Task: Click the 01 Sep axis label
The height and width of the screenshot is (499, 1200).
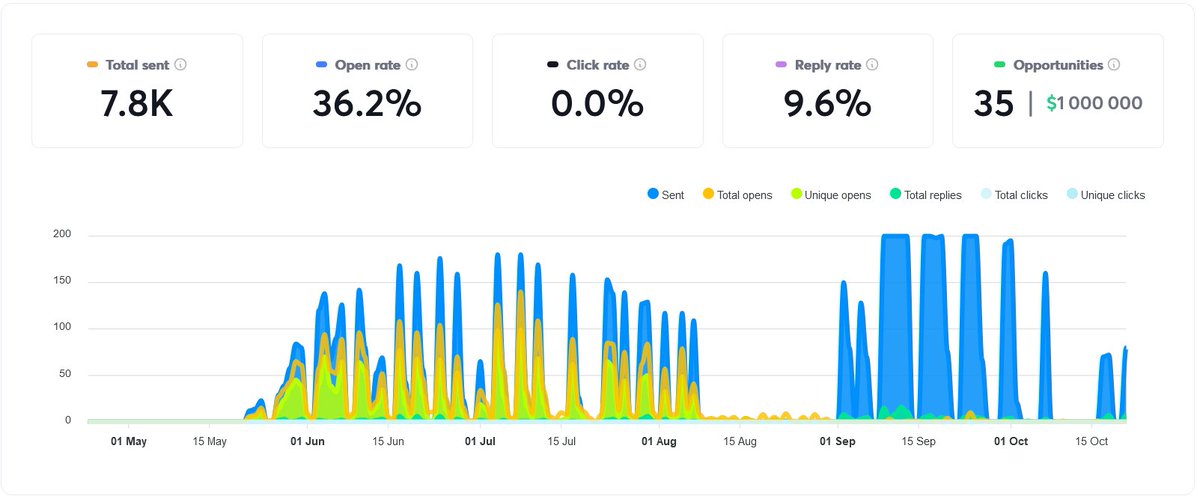Action: tap(837, 441)
